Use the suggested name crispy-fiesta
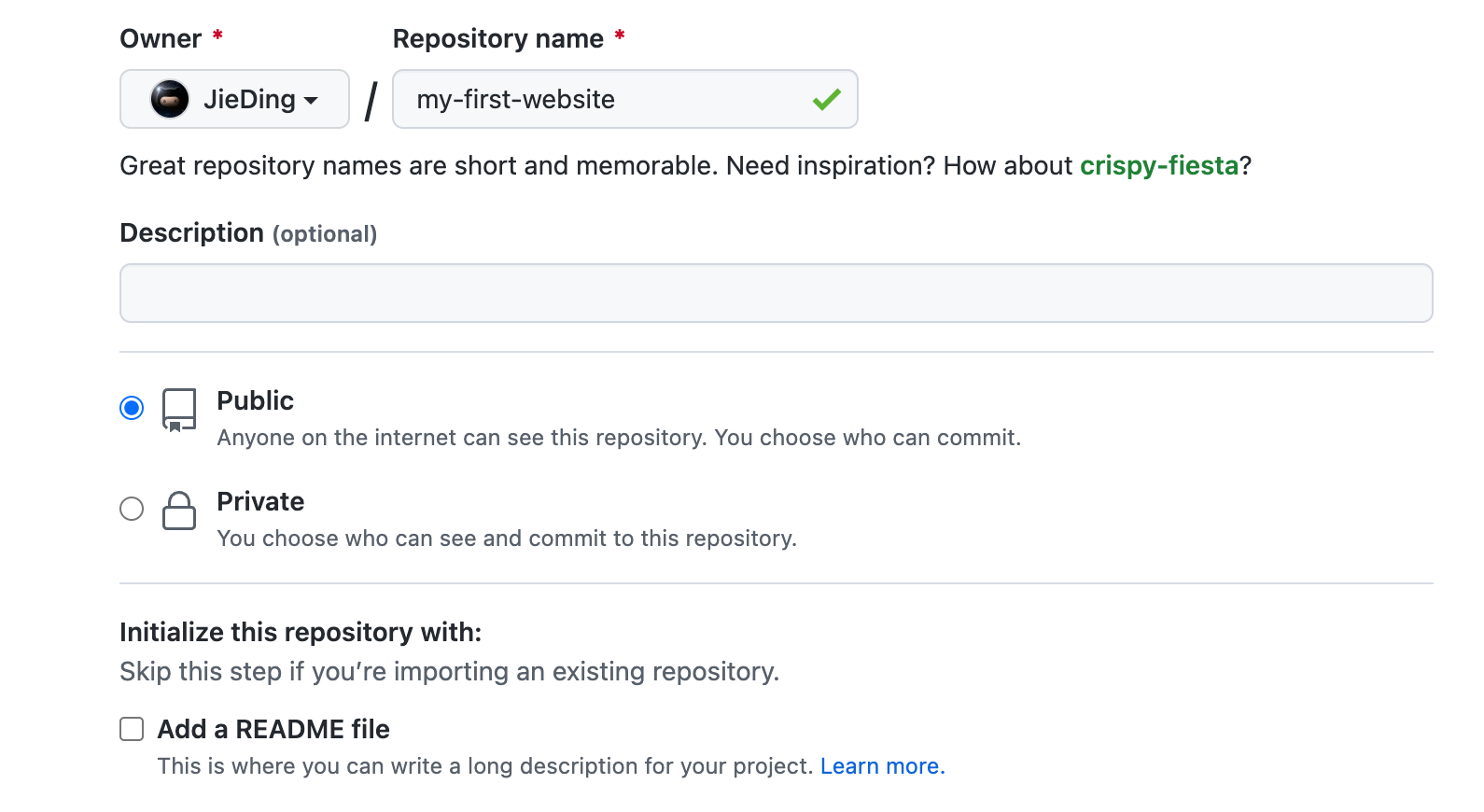Screen dimensions: 1484x812 [x=1158, y=166]
